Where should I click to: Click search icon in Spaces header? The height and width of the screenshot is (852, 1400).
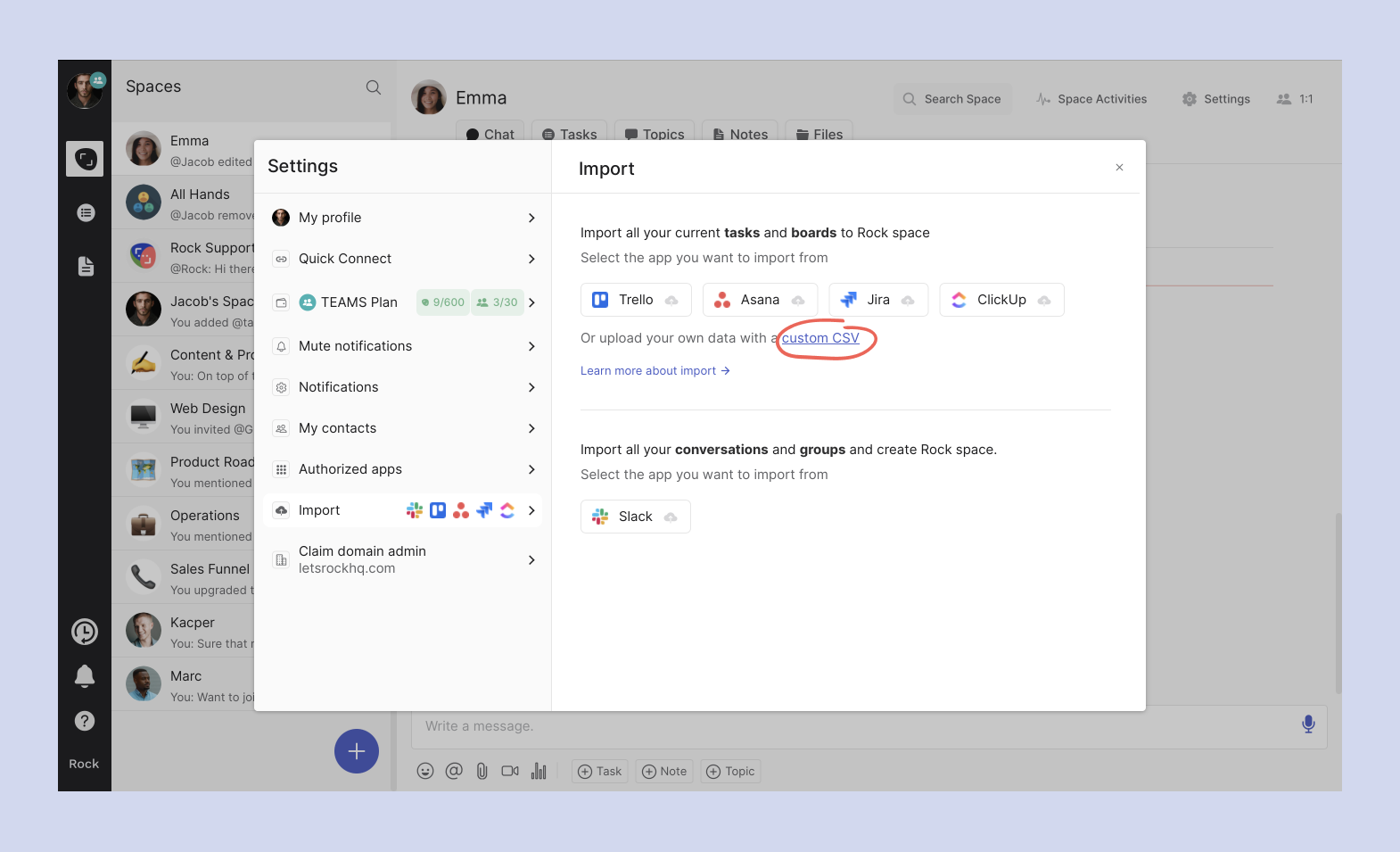tap(374, 87)
